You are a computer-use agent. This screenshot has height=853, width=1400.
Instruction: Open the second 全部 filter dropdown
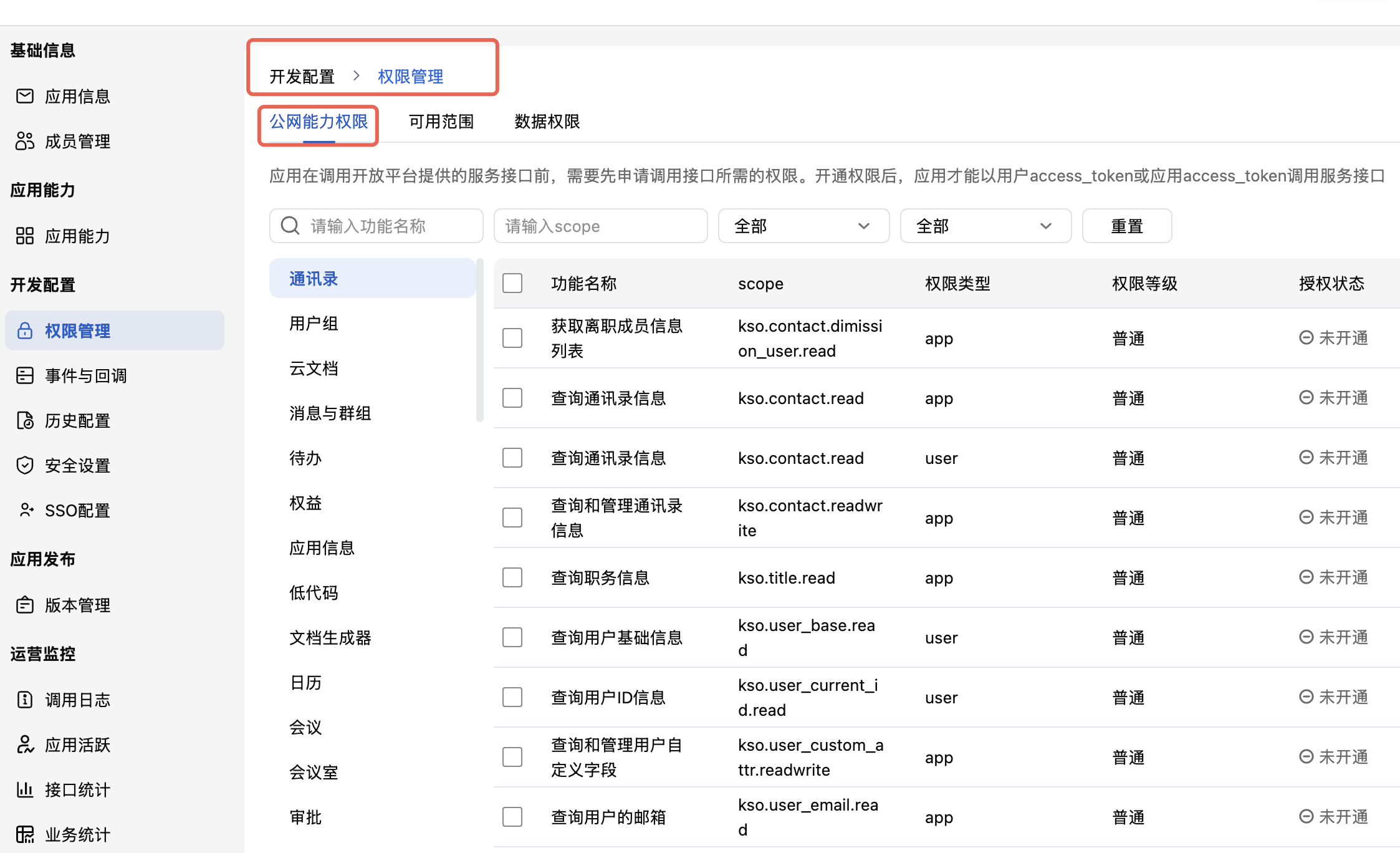point(985,226)
